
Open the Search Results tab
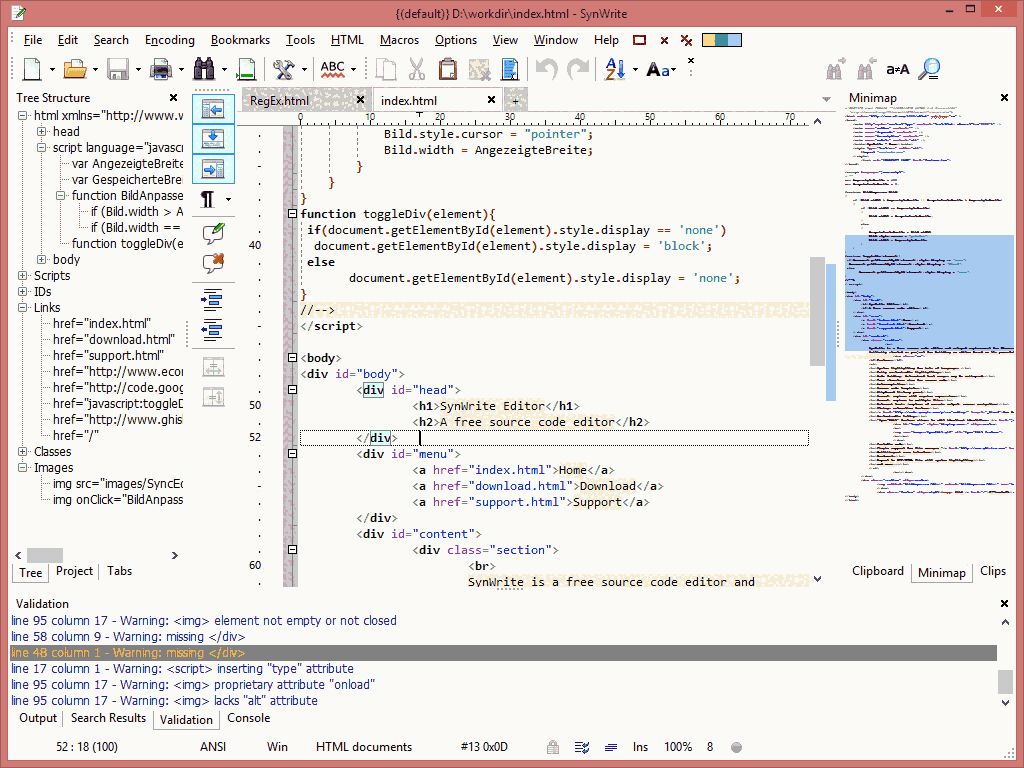tap(108, 718)
